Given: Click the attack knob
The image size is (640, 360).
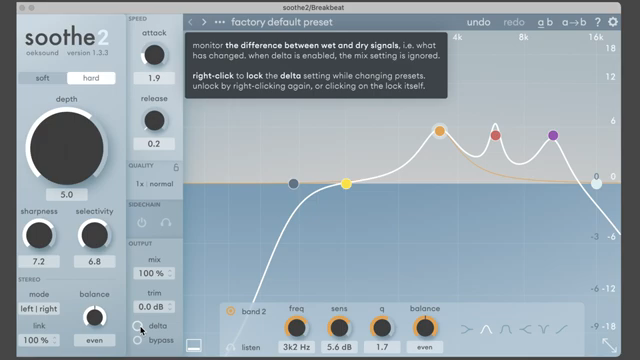Looking at the screenshot, I should [154, 55].
